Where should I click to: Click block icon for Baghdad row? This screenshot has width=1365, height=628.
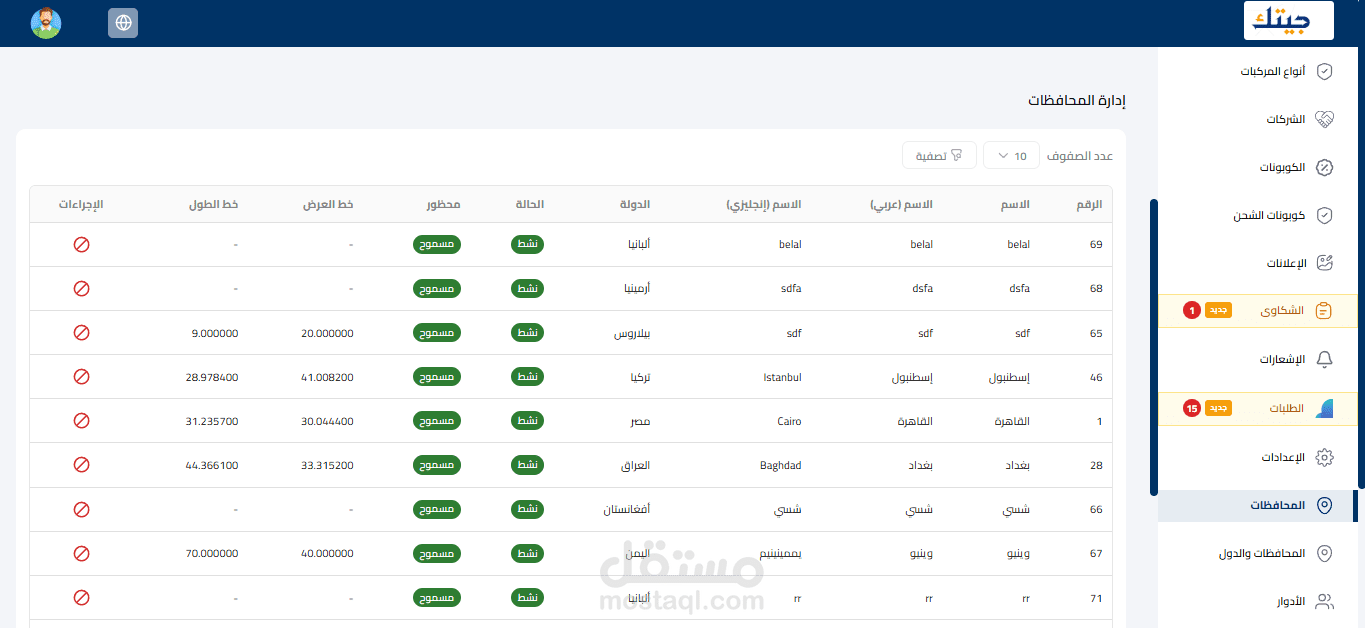point(82,465)
